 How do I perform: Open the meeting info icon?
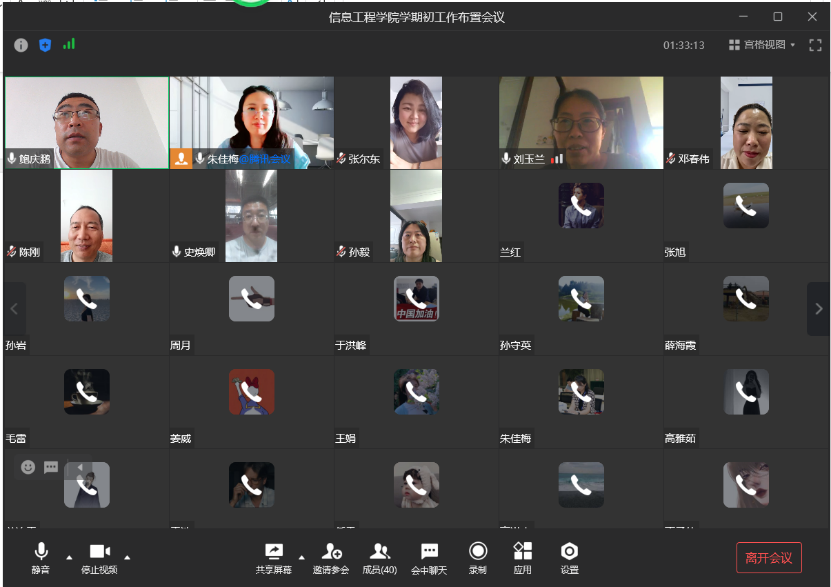coord(21,45)
